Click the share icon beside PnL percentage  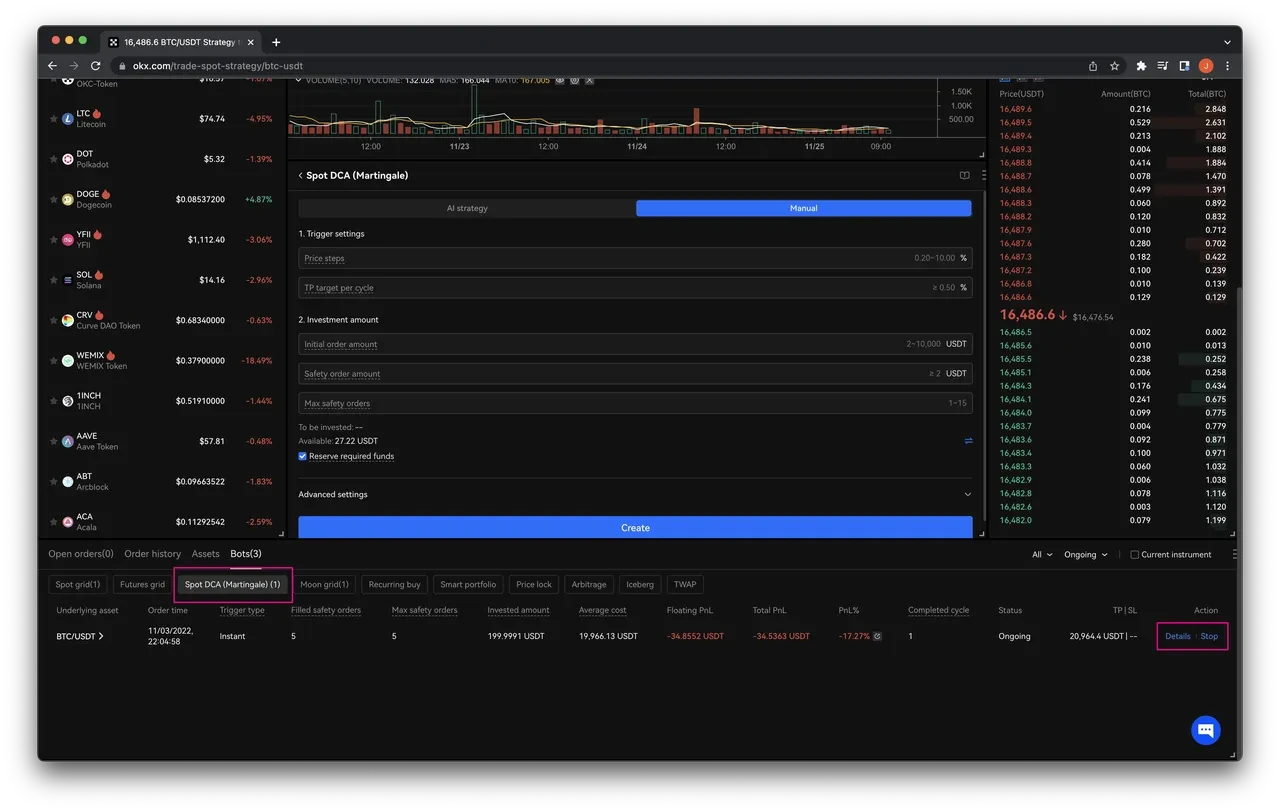point(877,636)
